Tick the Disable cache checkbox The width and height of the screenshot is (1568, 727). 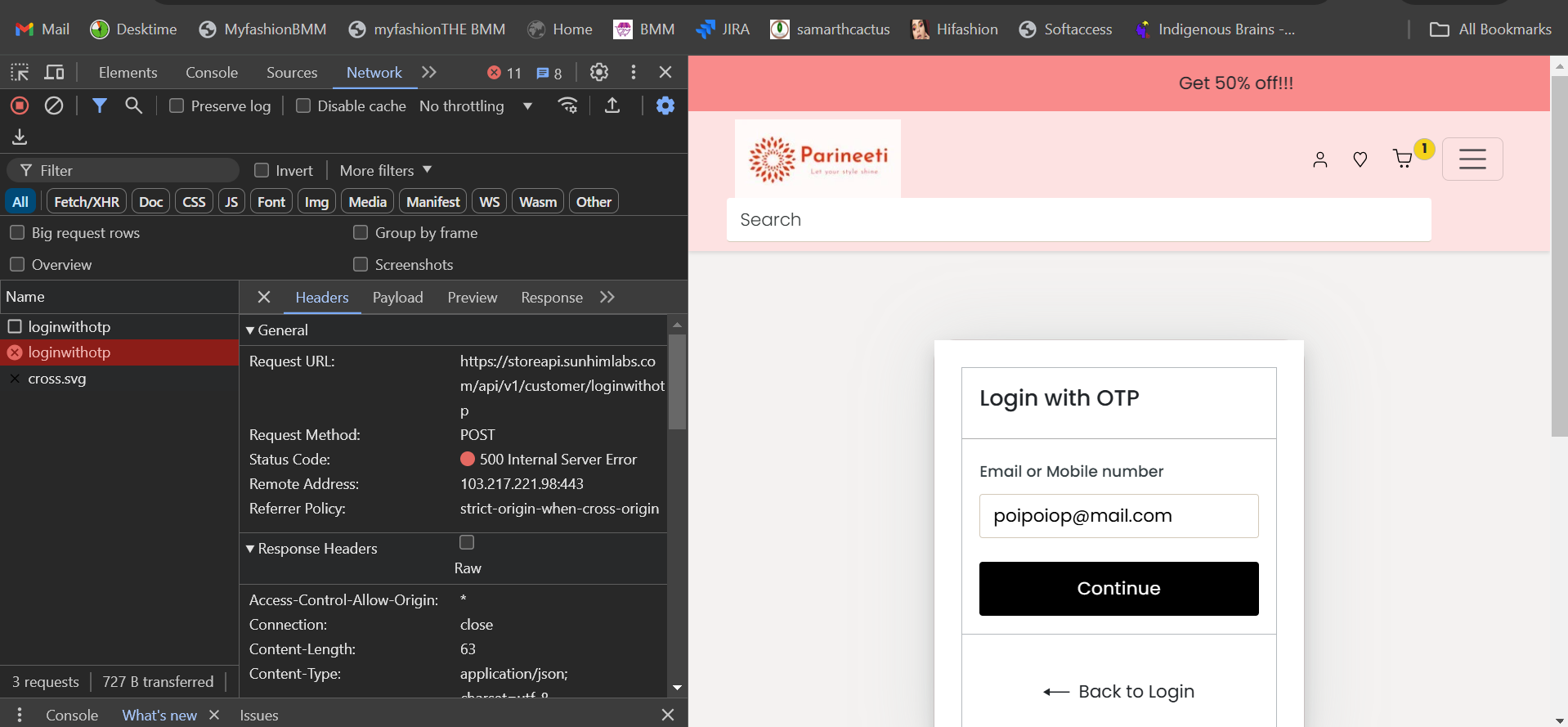point(303,105)
